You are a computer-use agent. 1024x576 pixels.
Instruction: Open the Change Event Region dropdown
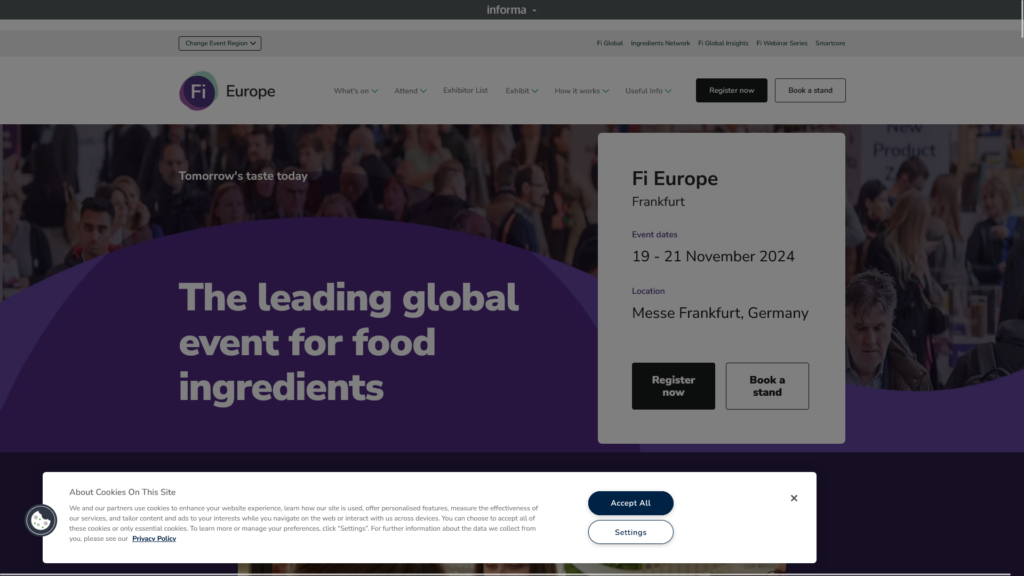tap(220, 43)
